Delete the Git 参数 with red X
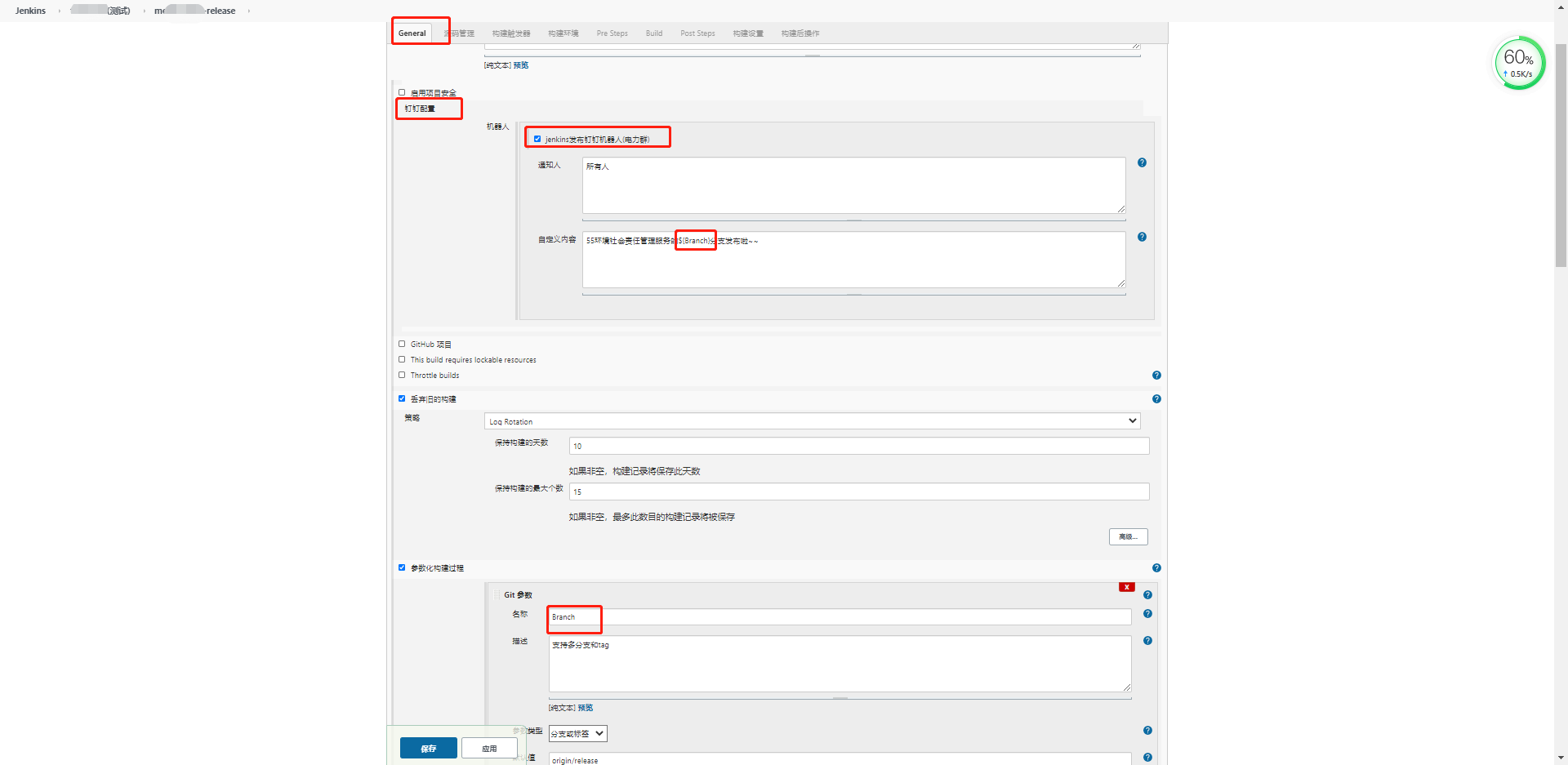The width and height of the screenshot is (1568, 765). [x=1126, y=587]
